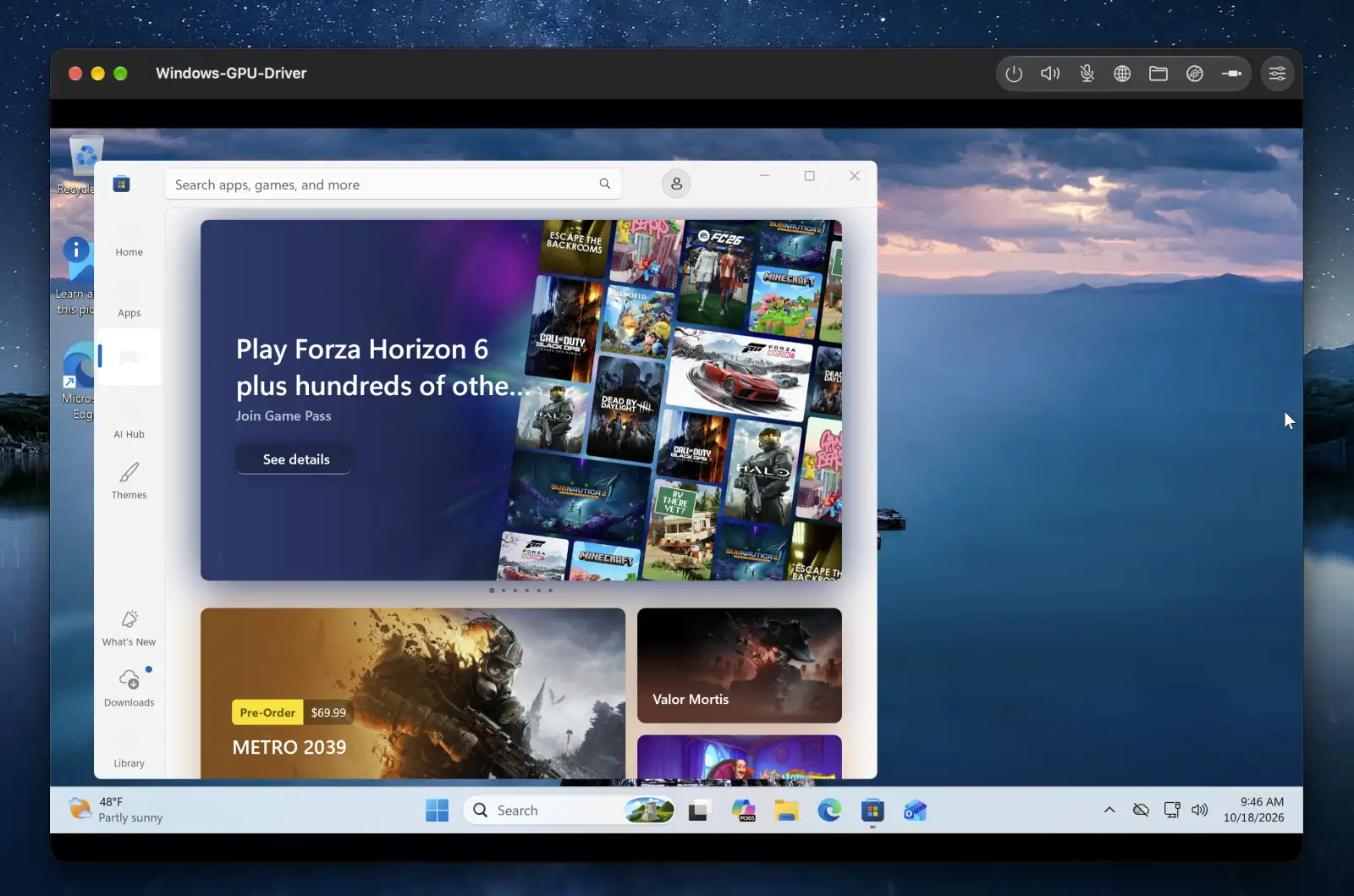
Task: Click the network display icon in system tray
Action: click(1172, 810)
